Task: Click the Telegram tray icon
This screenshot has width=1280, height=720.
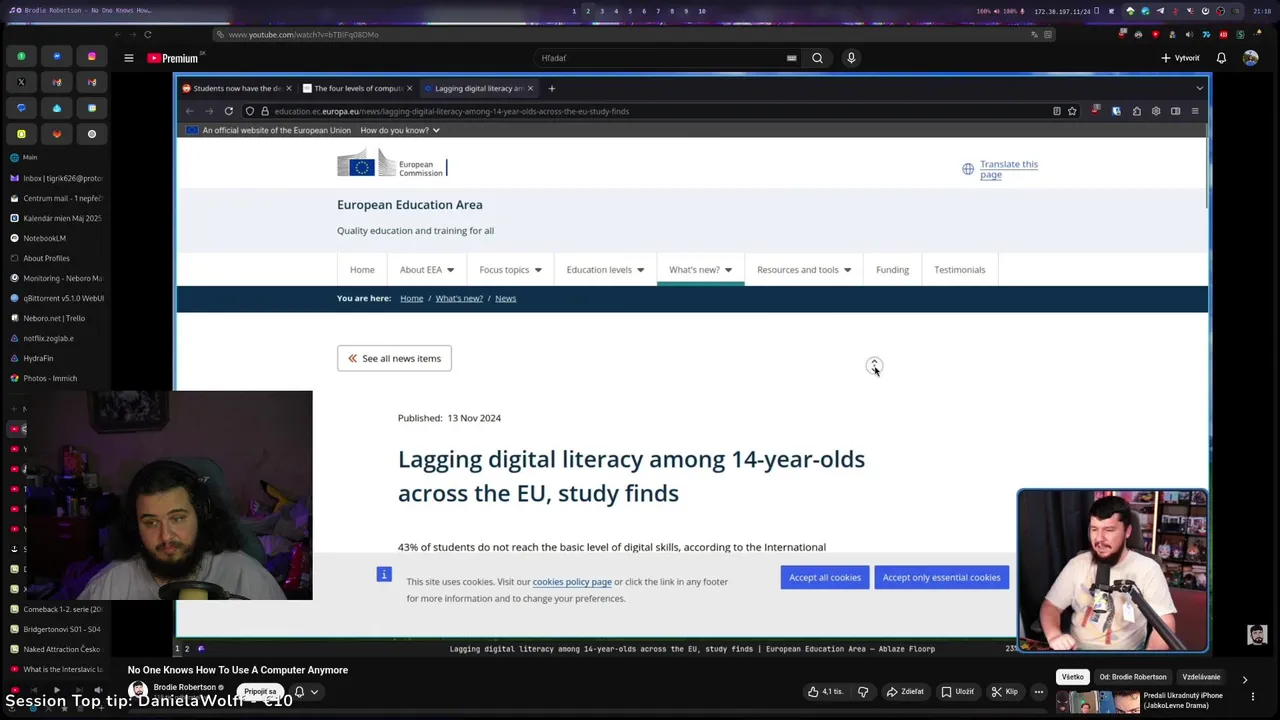Action: [1160, 11]
